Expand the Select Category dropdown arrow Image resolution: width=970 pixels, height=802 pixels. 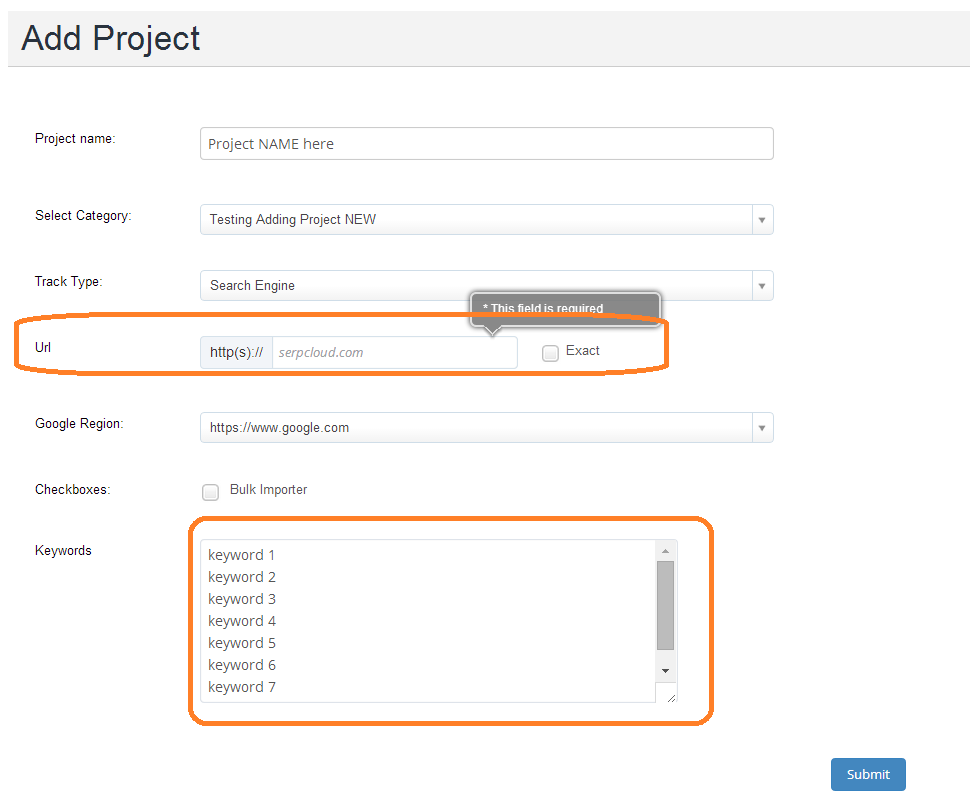pyautogui.click(x=762, y=220)
